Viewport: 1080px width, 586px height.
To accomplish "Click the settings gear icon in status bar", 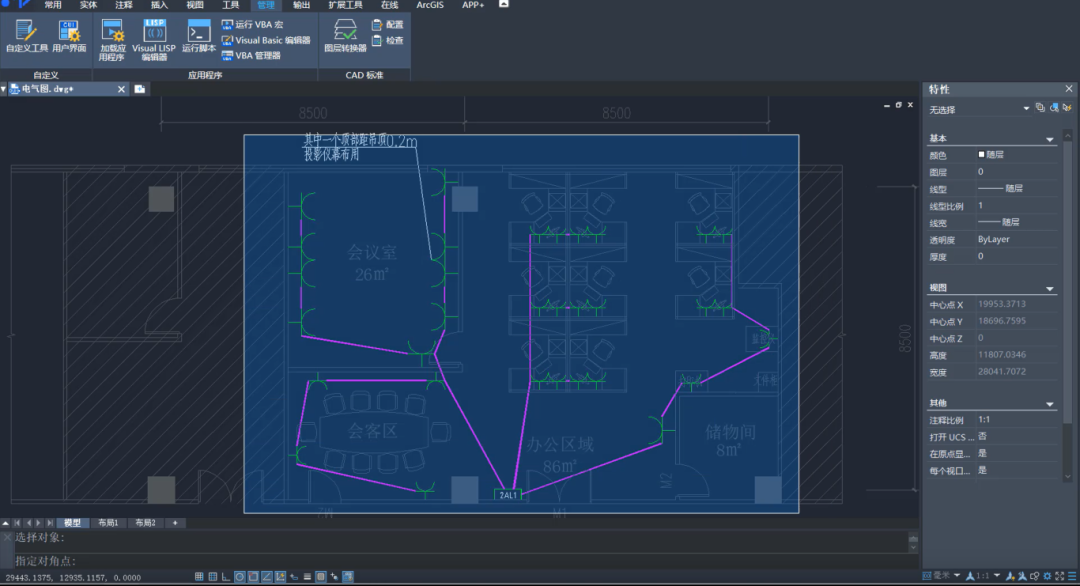I will tap(1047, 576).
